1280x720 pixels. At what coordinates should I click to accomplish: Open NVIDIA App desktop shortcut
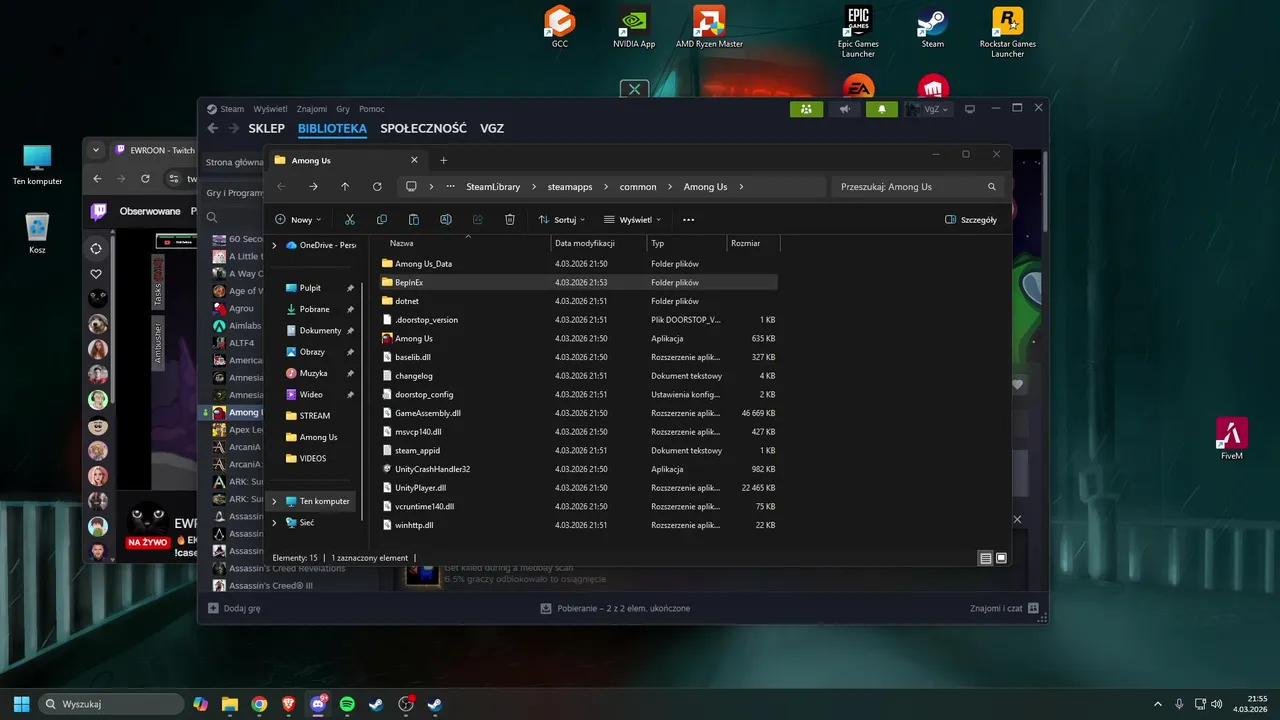point(634,27)
